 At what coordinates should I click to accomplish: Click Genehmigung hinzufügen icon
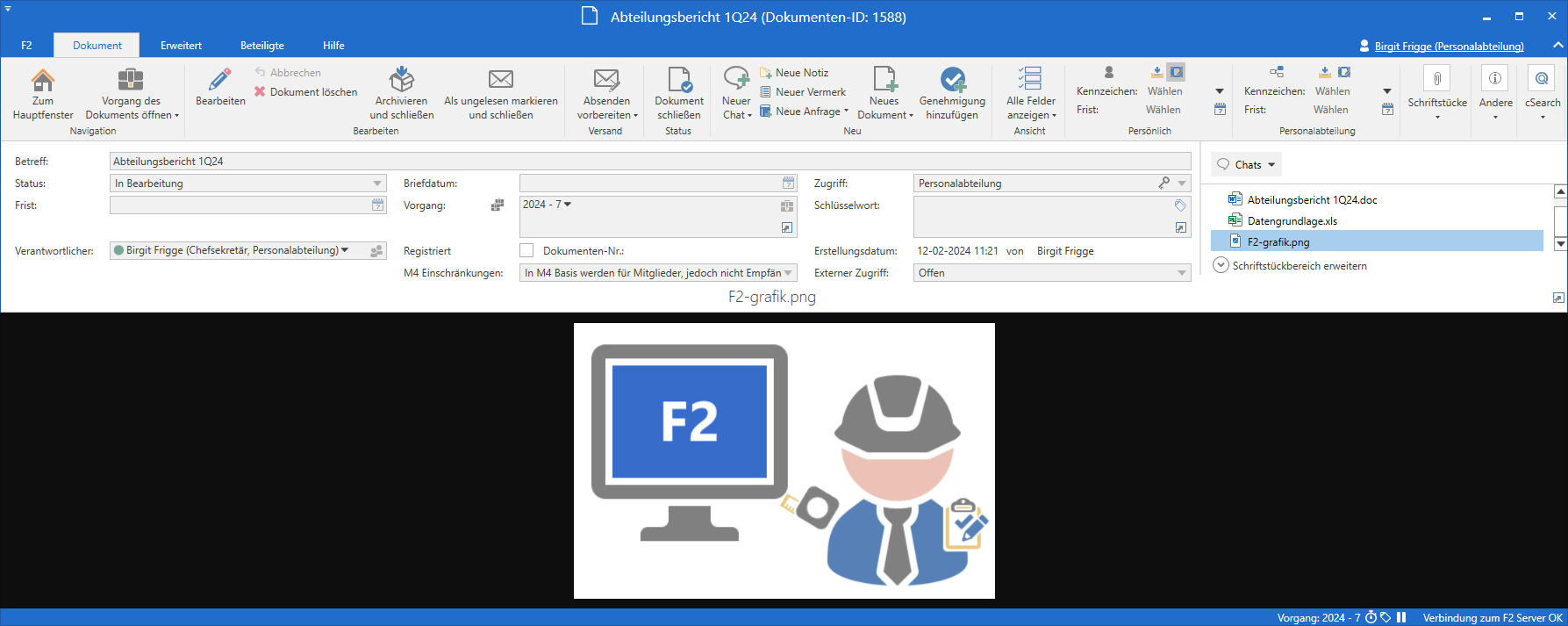(952, 80)
